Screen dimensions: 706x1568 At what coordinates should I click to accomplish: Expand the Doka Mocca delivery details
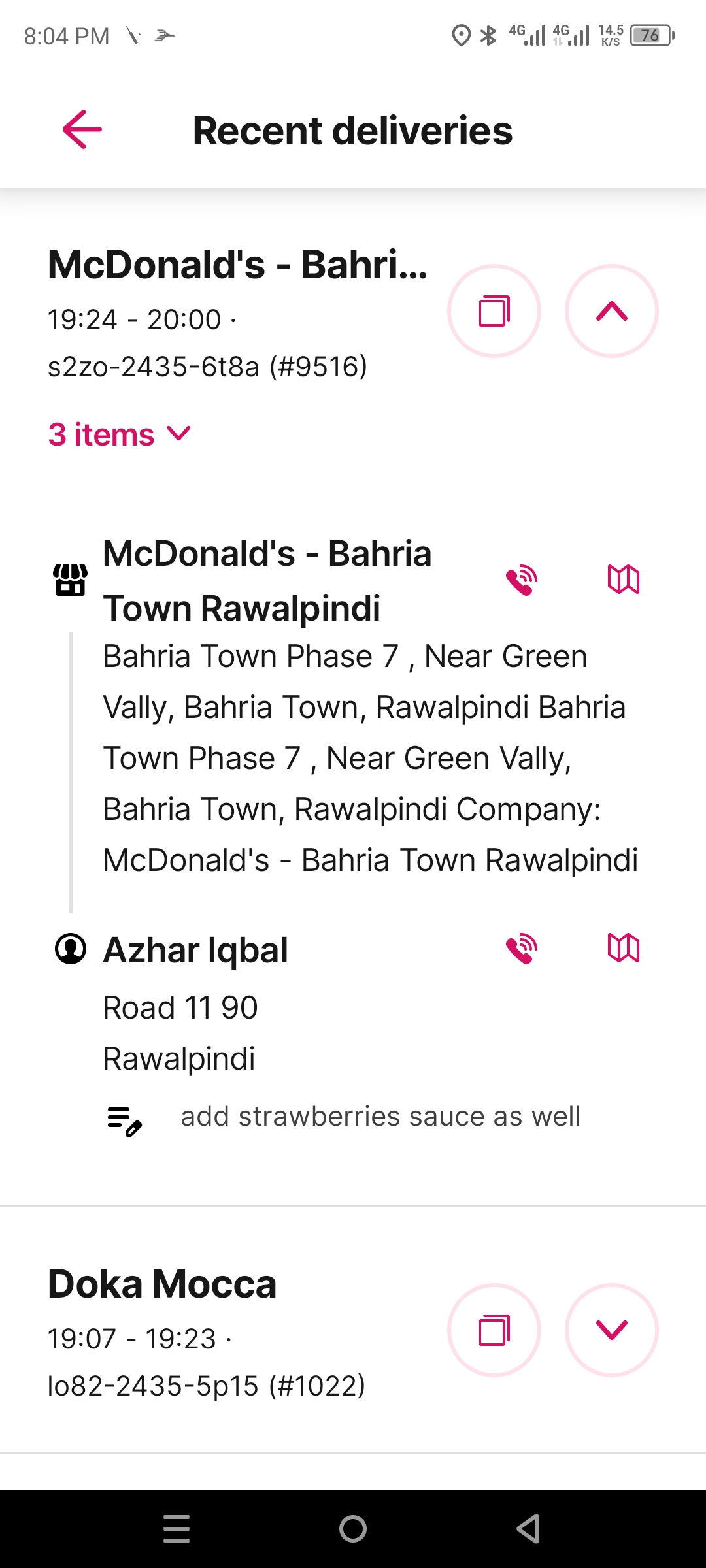(x=612, y=1330)
